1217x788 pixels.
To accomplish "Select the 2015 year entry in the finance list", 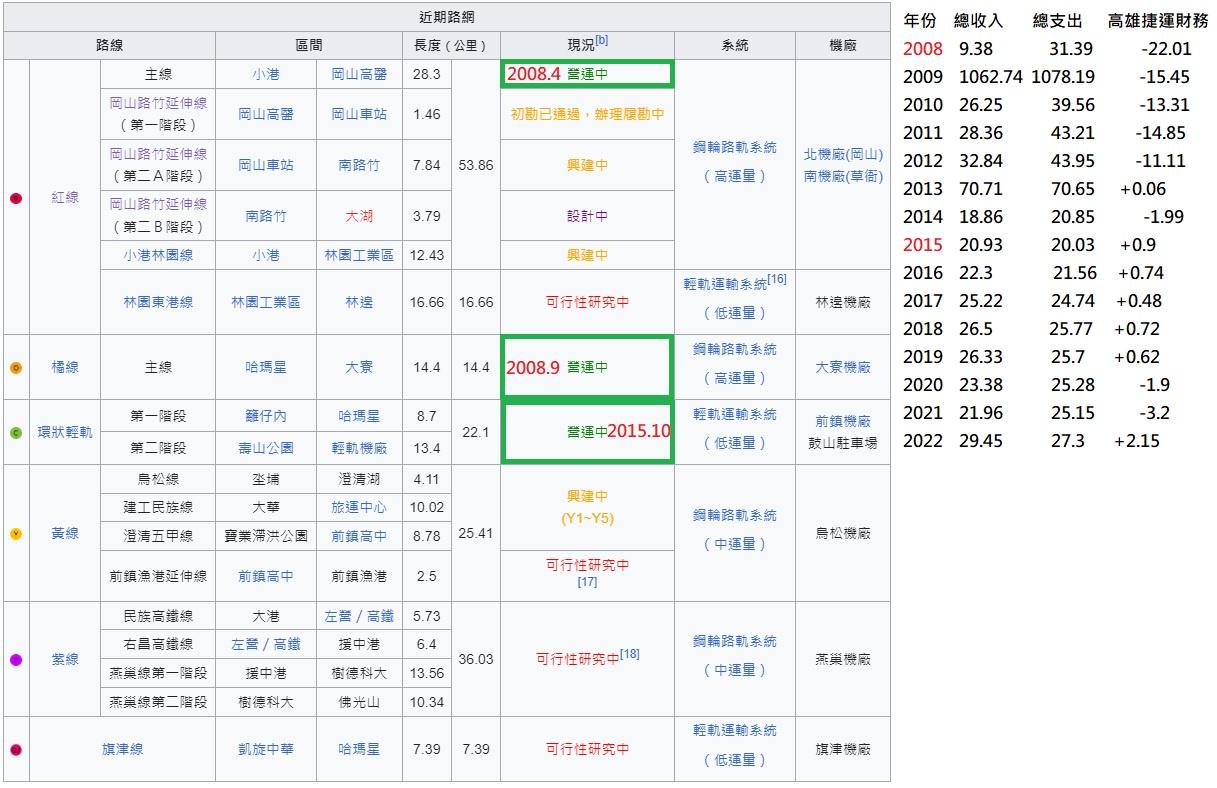I will [x=921, y=245].
